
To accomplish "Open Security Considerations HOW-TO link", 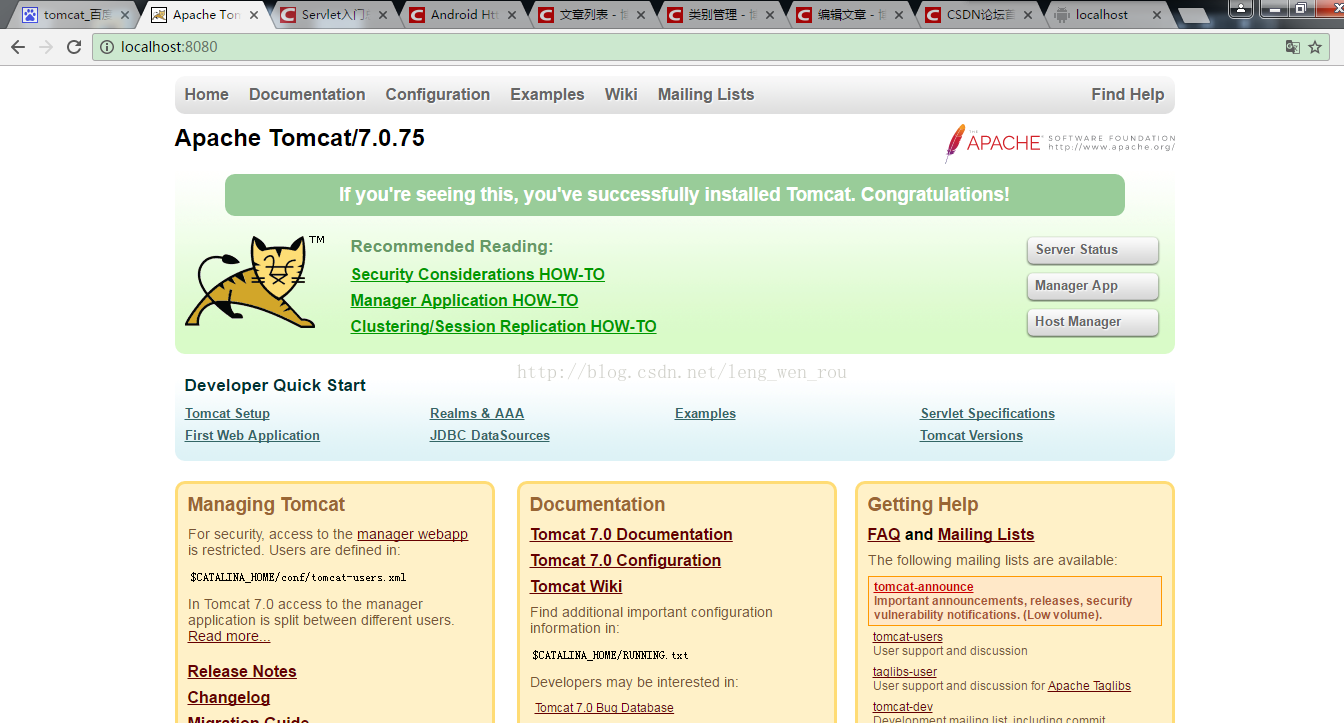I will [x=478, y=274].
